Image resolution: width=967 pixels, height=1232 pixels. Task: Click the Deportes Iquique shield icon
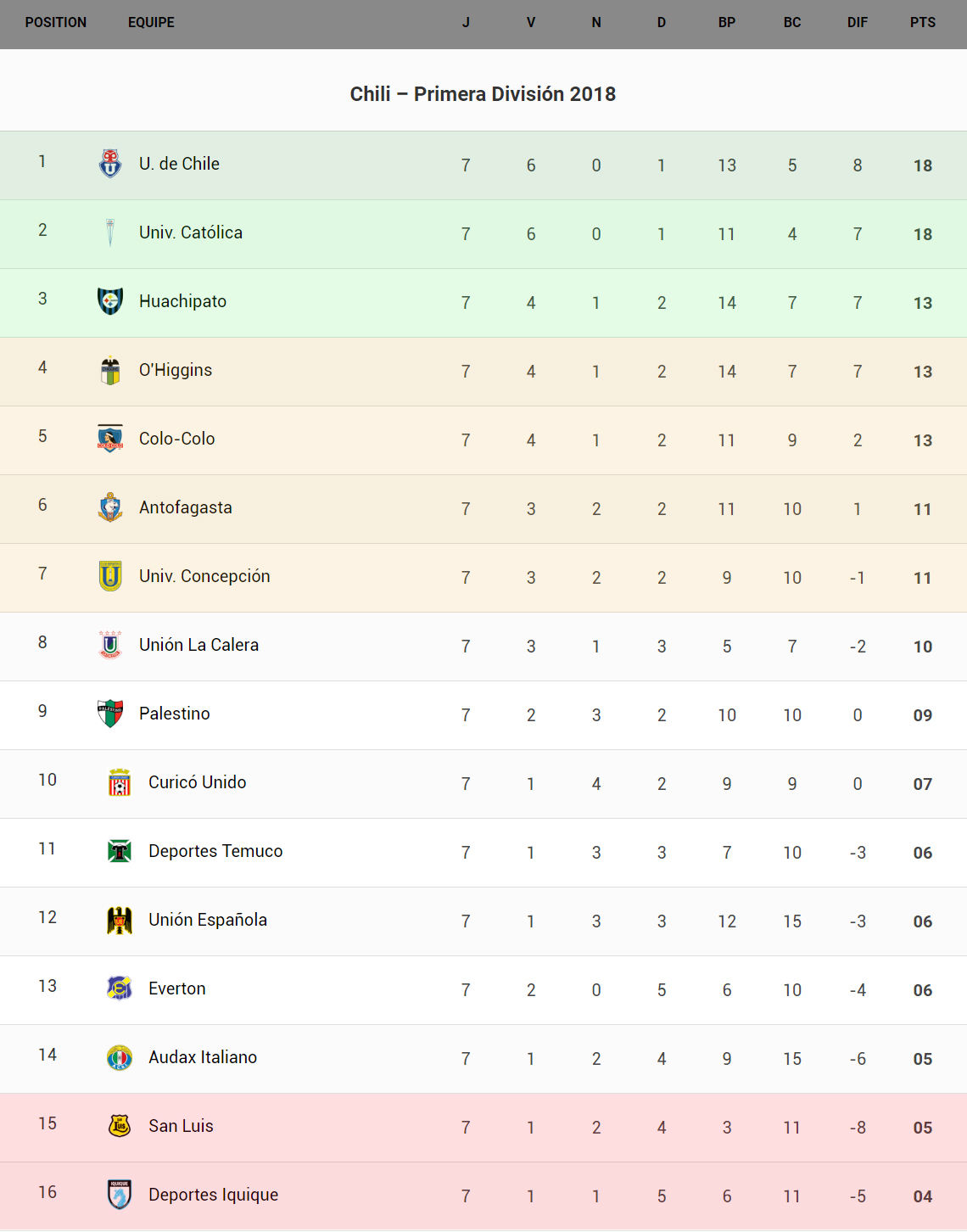(120, 1195)
